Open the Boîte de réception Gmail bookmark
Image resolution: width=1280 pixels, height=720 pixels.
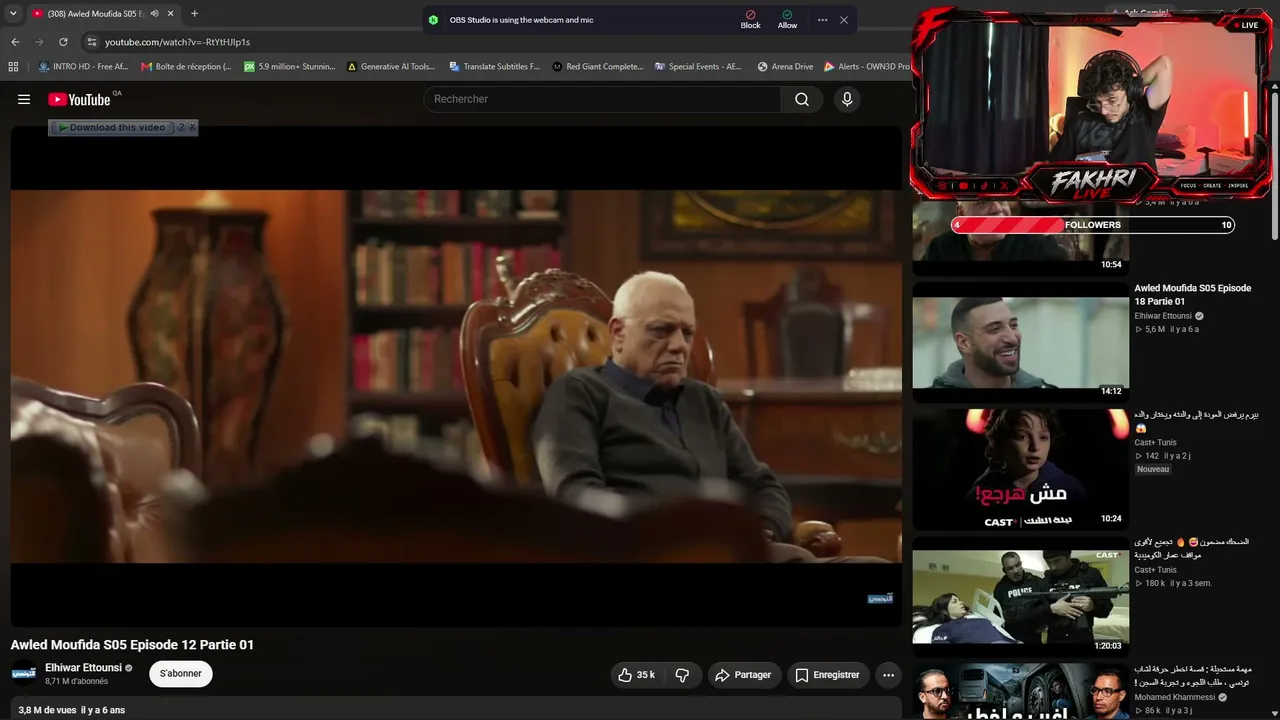coord(186,67)
